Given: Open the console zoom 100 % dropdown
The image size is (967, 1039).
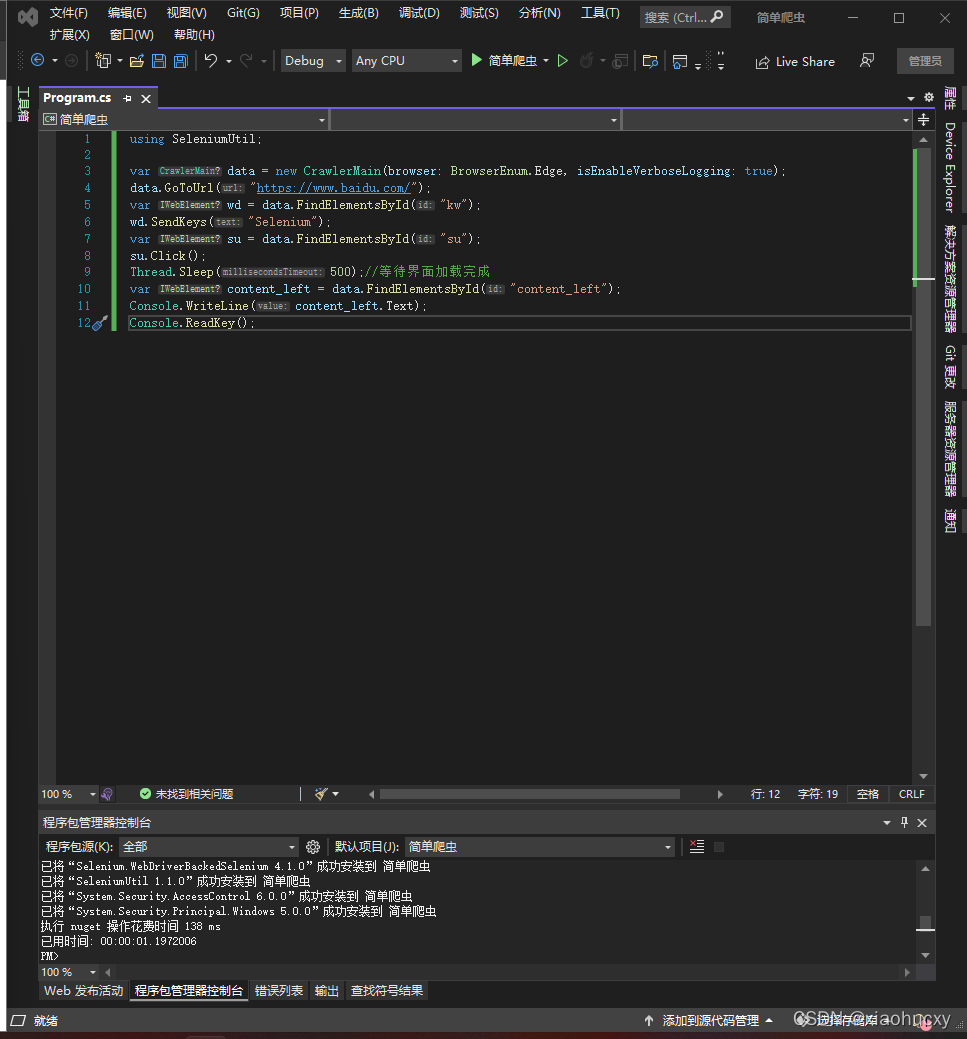Looking at the screenshot, I should coord(93,972).
